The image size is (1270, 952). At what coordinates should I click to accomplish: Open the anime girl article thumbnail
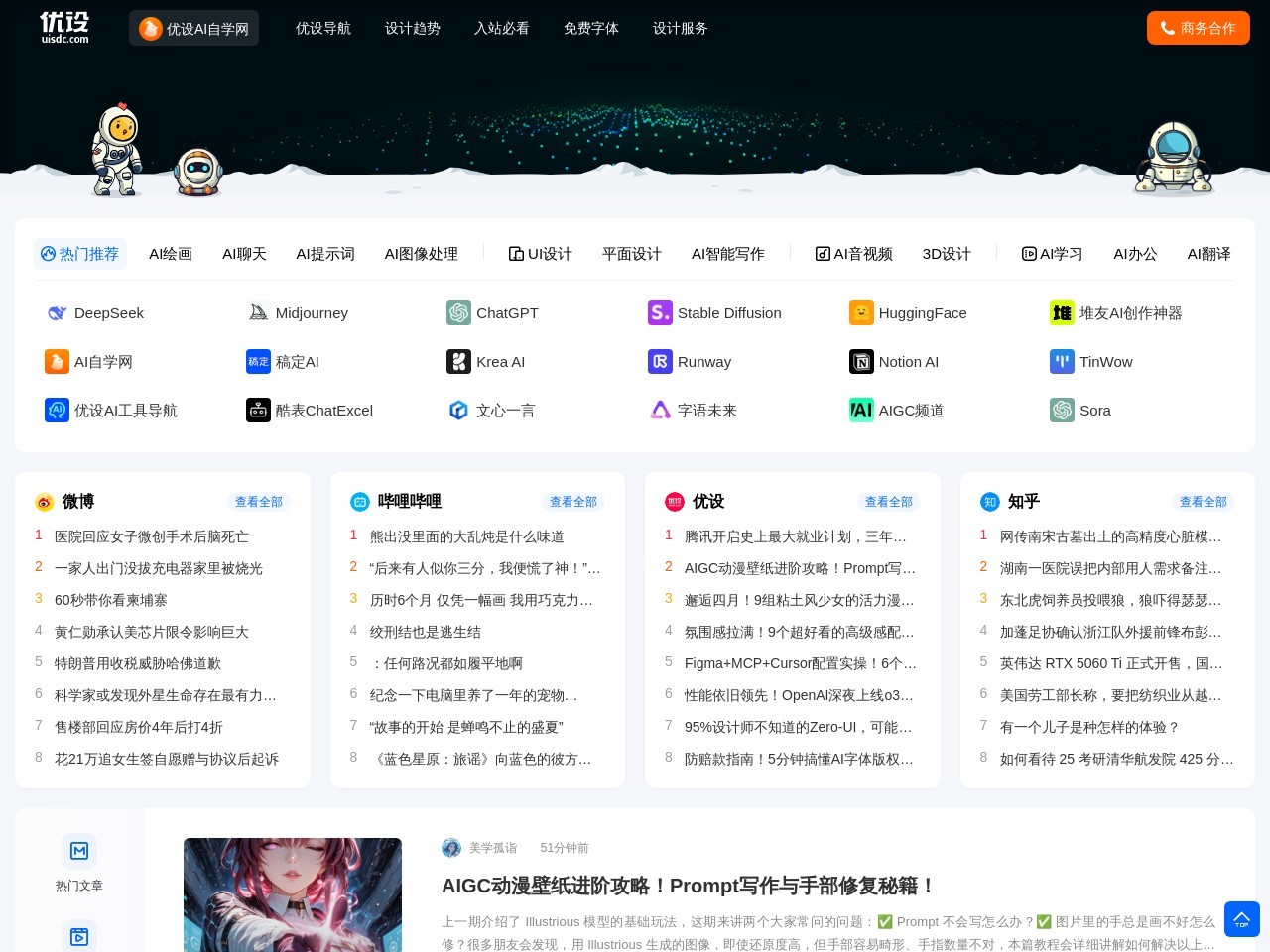tap(293, 894)
